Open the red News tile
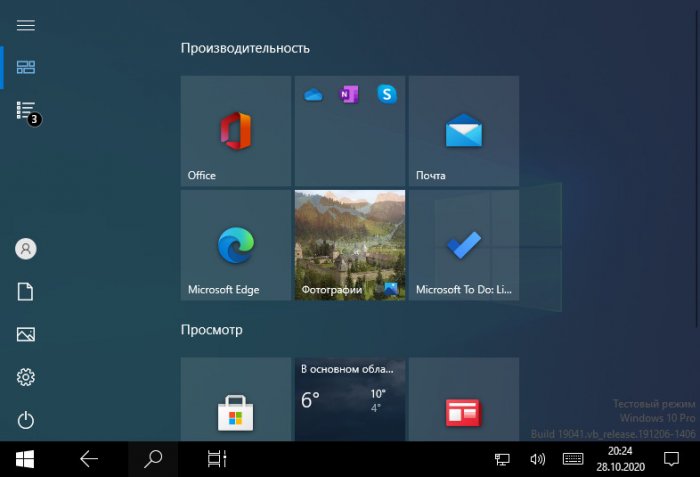Viewport: 700px width, 477px height. point(464,399)
